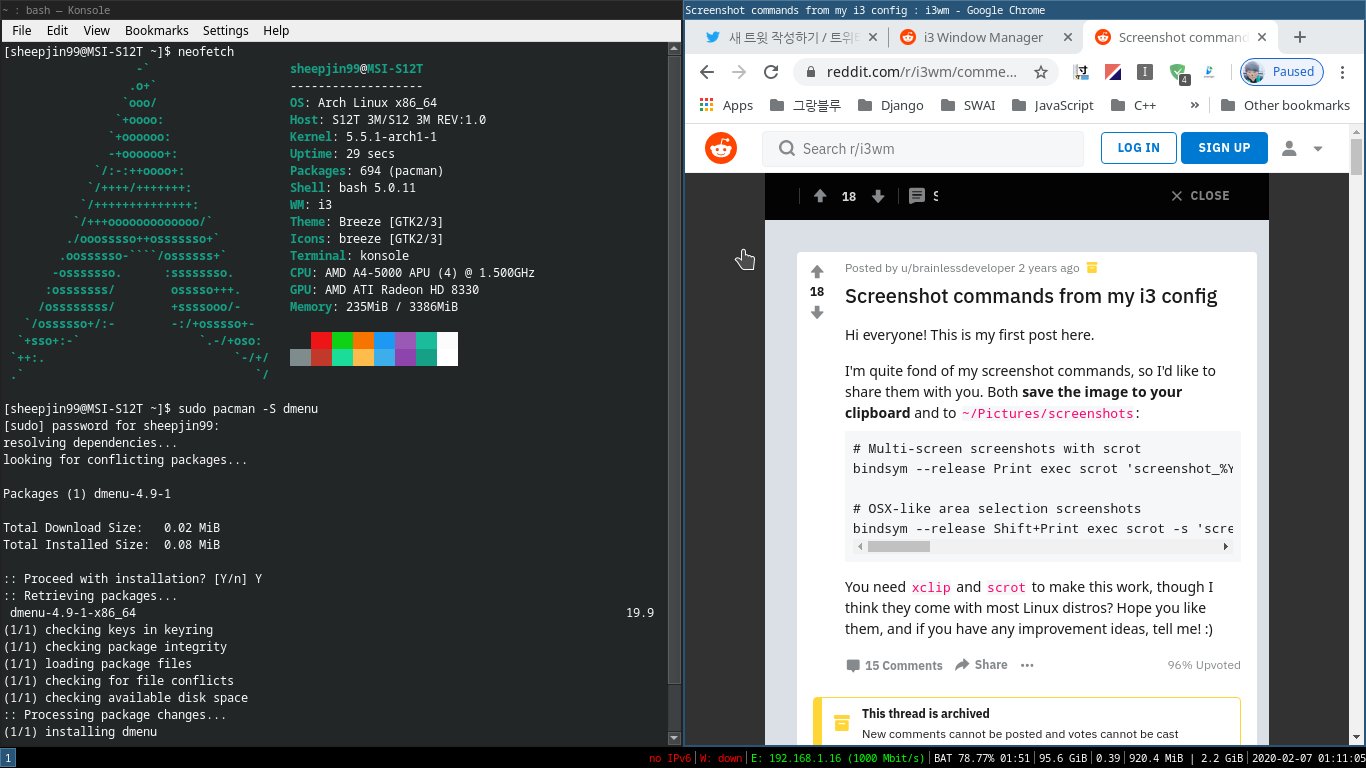Bookmark this page with the star icon
Image resolution: width=1366 pixels, height=768 pixels.
tap(1041, 72)
